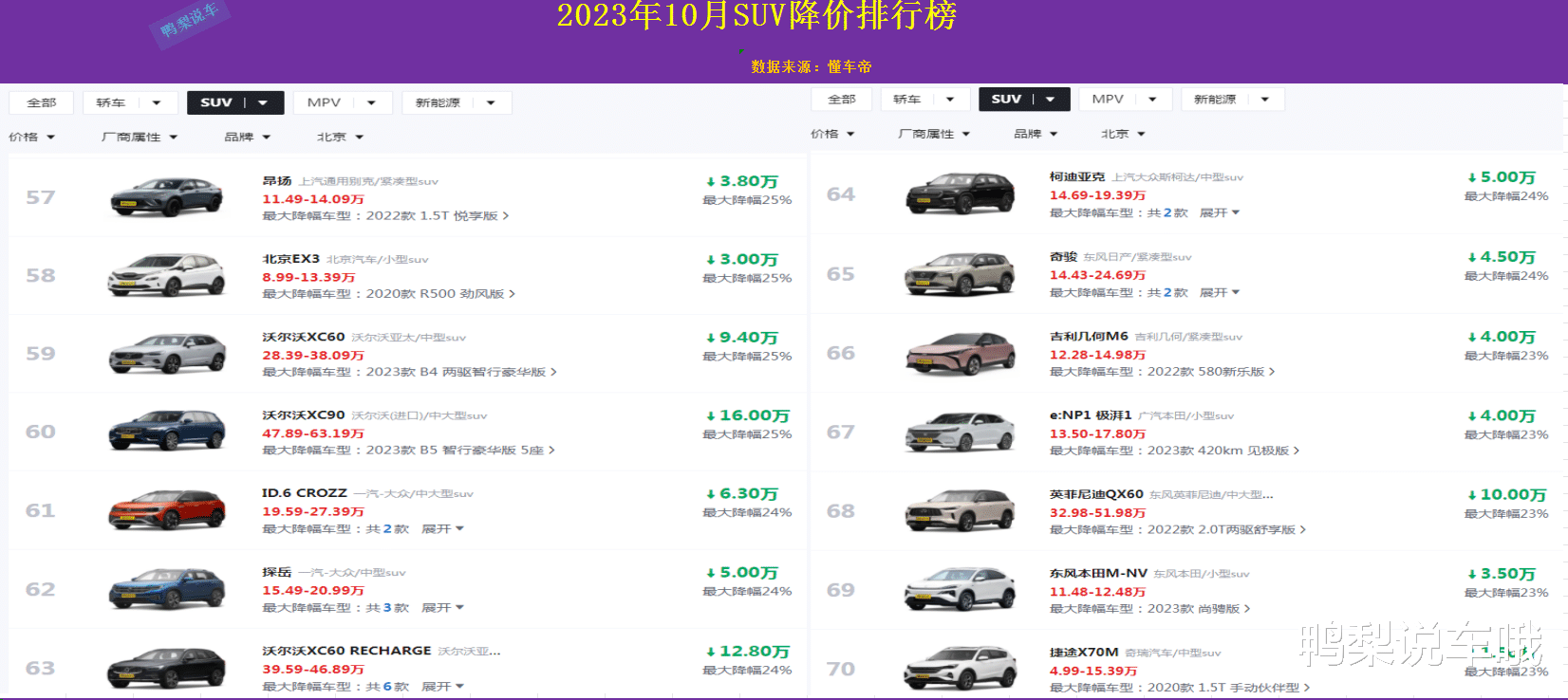This screenshot has height=700, width=1568.
Task: Open the MPV tab in right panel
Action: [x=1125, y=100]
